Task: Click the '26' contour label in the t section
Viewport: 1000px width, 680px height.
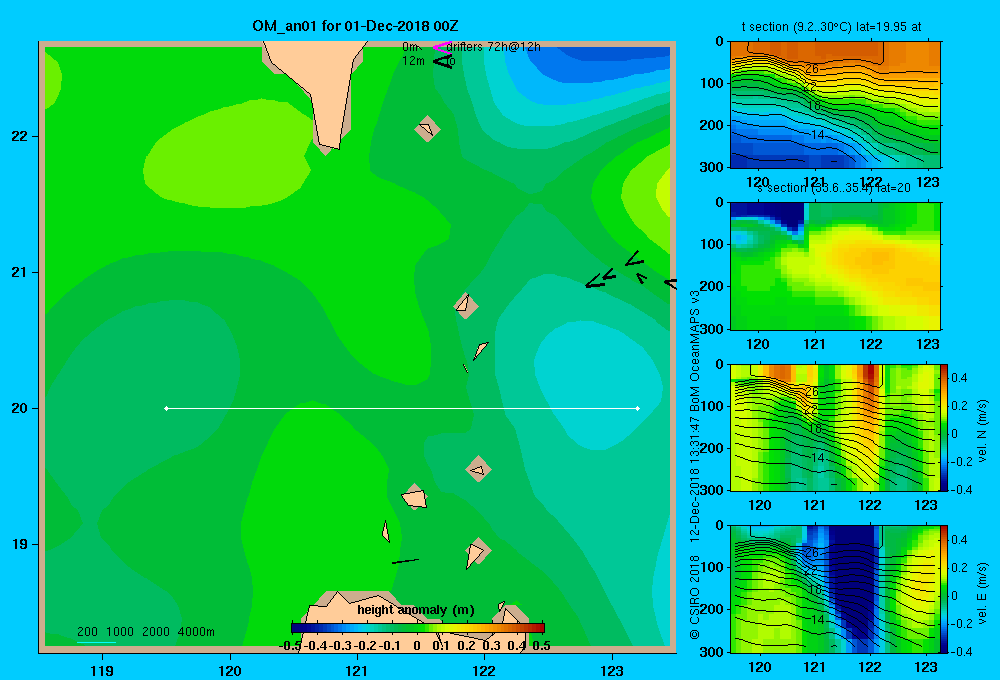Action: point(811,69)
